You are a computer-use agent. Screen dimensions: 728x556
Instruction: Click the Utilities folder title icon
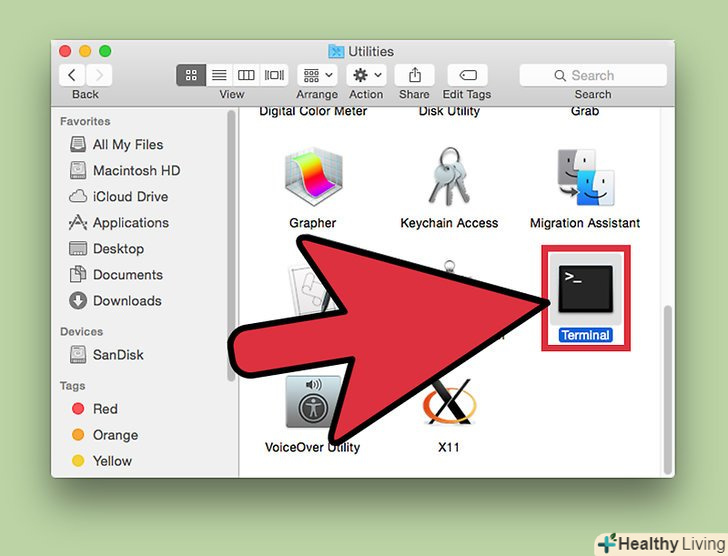pos(336,51)
